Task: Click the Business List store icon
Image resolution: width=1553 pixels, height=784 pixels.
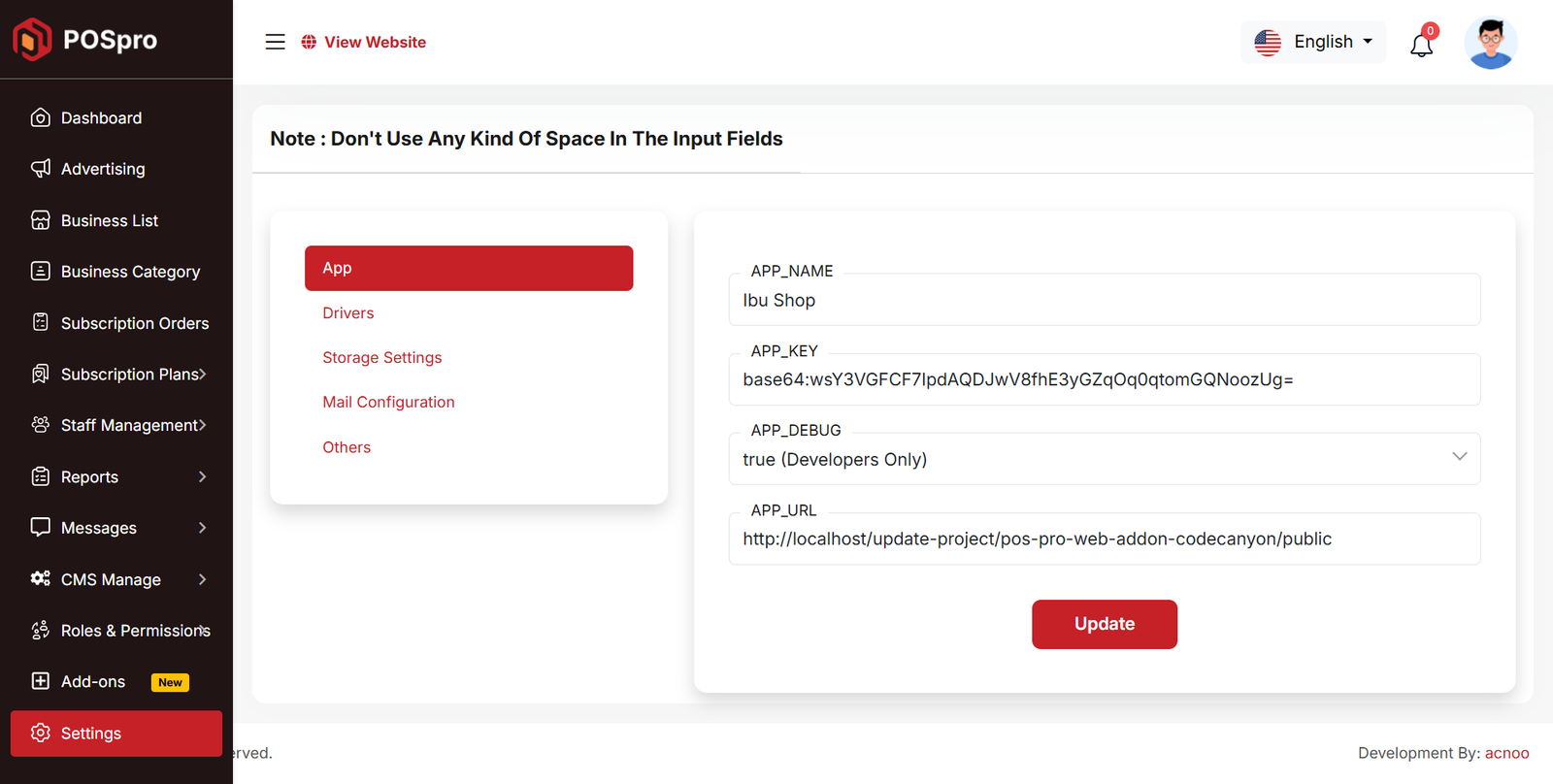Action: [40, 220]
